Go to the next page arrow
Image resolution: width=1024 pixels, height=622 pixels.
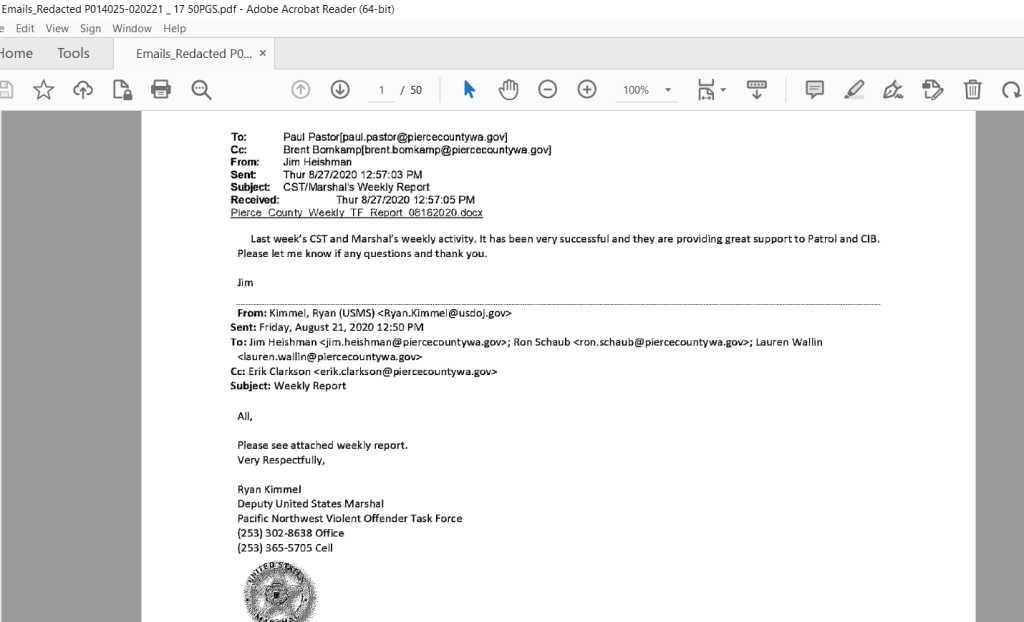[x=340, y=90]
